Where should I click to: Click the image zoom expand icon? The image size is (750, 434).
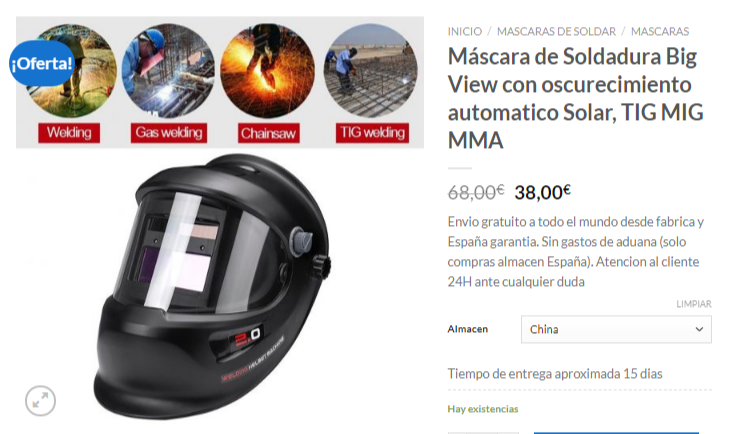[41, 401]
